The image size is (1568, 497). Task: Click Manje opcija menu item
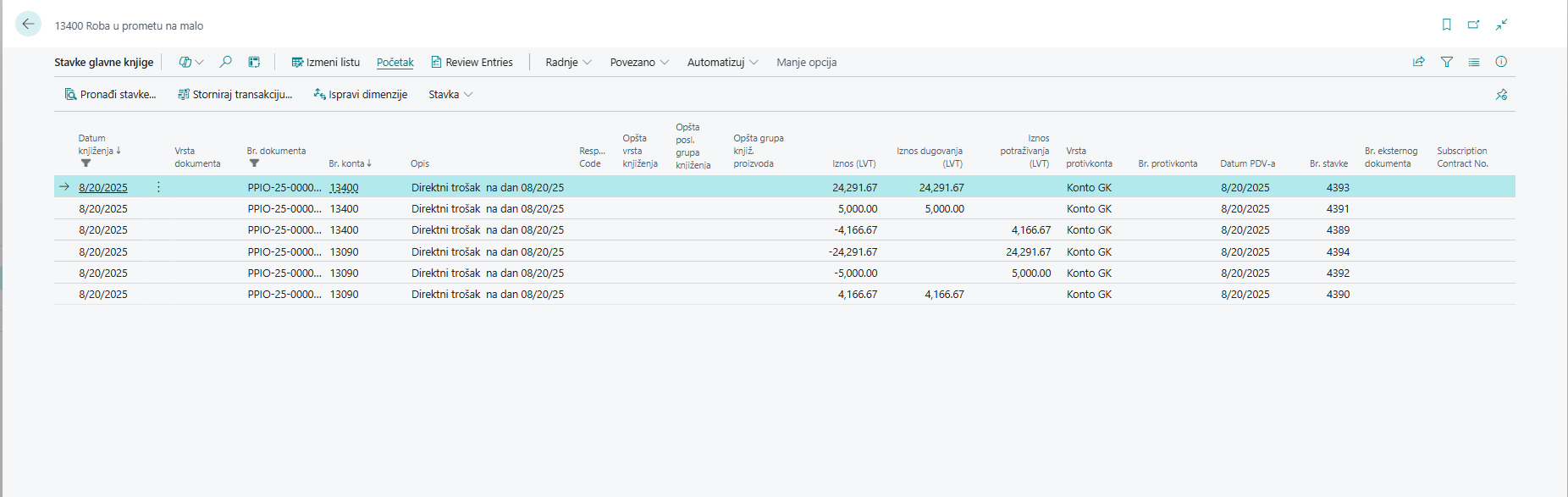click(x=806, y=63)
